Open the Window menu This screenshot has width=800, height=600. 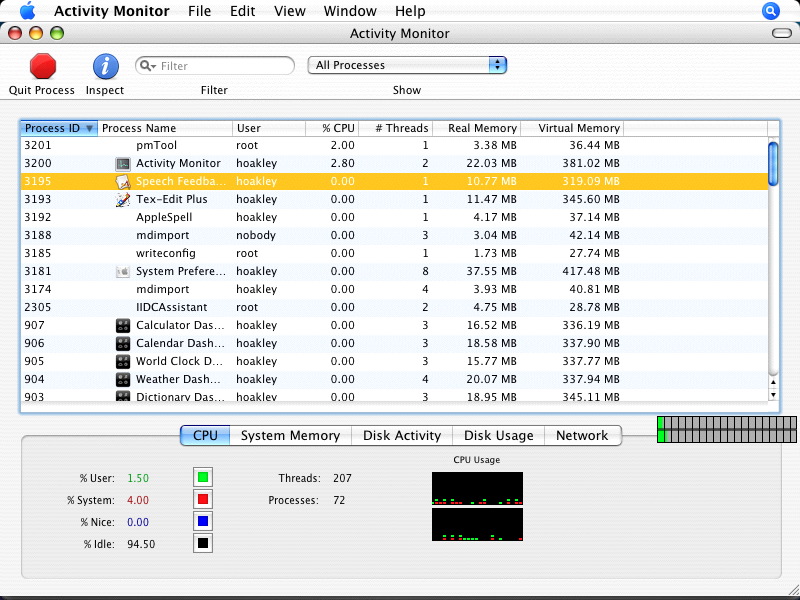tap(350, 11)
